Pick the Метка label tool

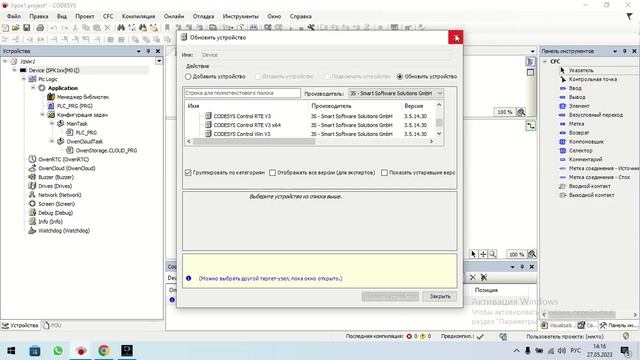click(576, 124)
